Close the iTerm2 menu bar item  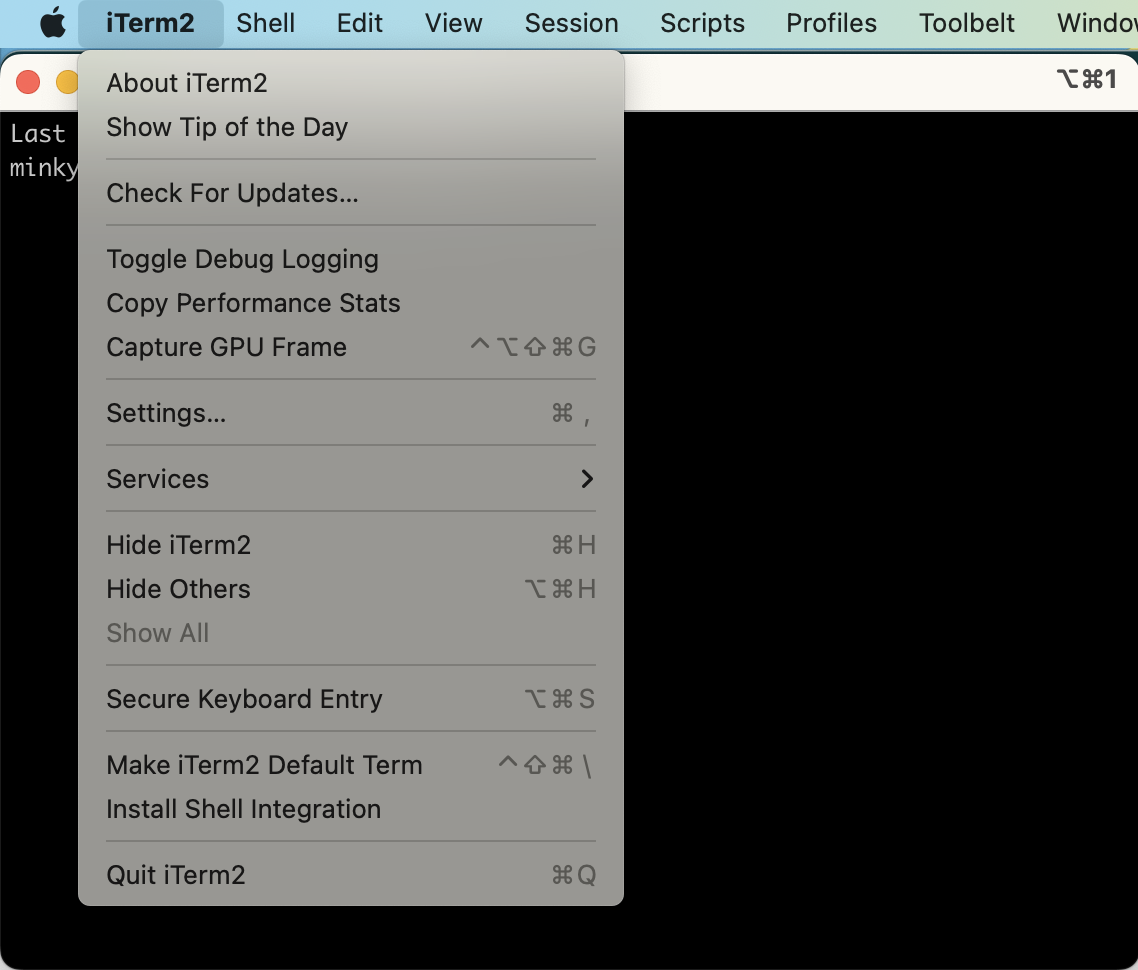point(150,23)
